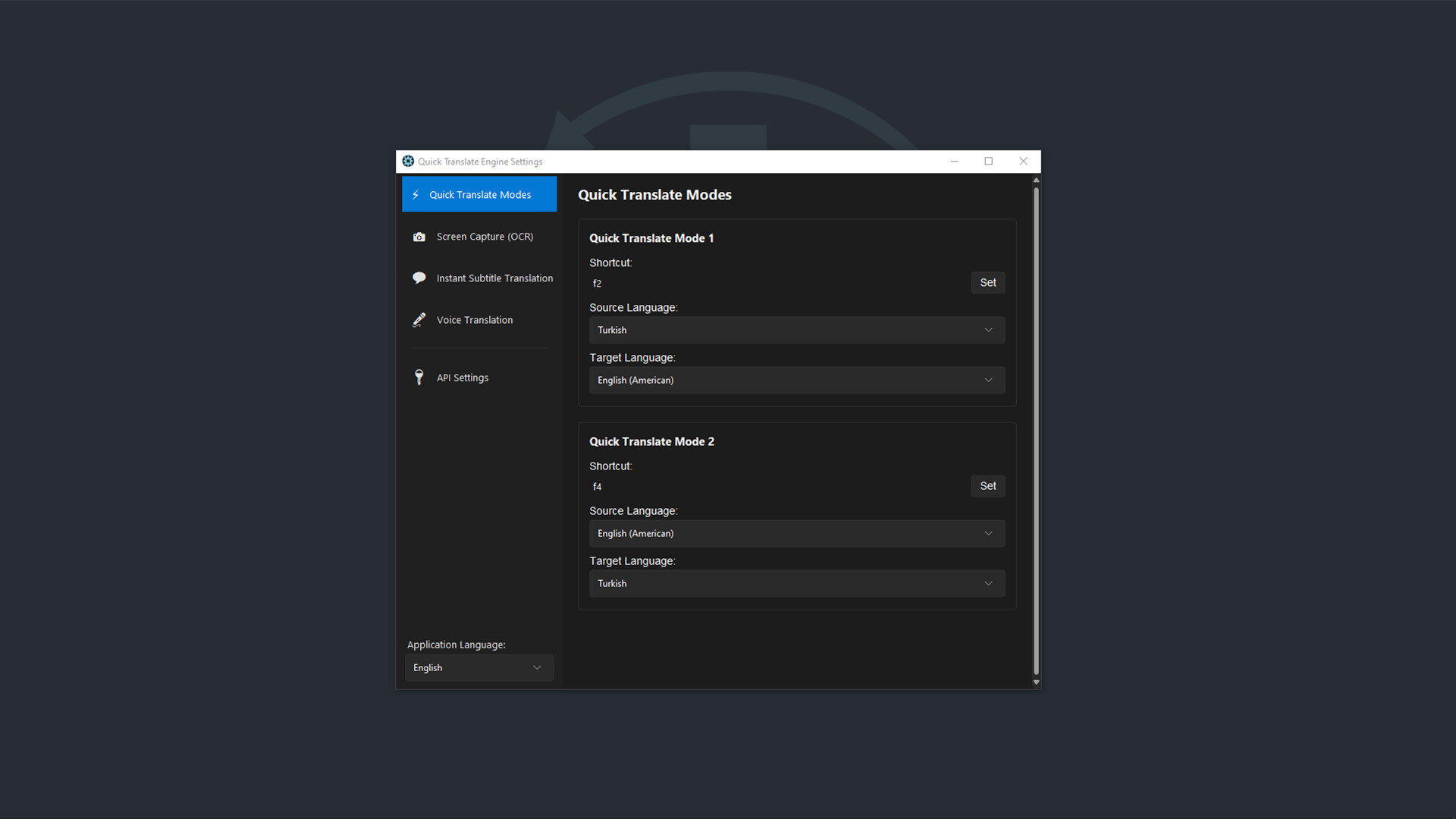Change Application Language dropdown
The image size is (1456, 819).
point(479,668)
